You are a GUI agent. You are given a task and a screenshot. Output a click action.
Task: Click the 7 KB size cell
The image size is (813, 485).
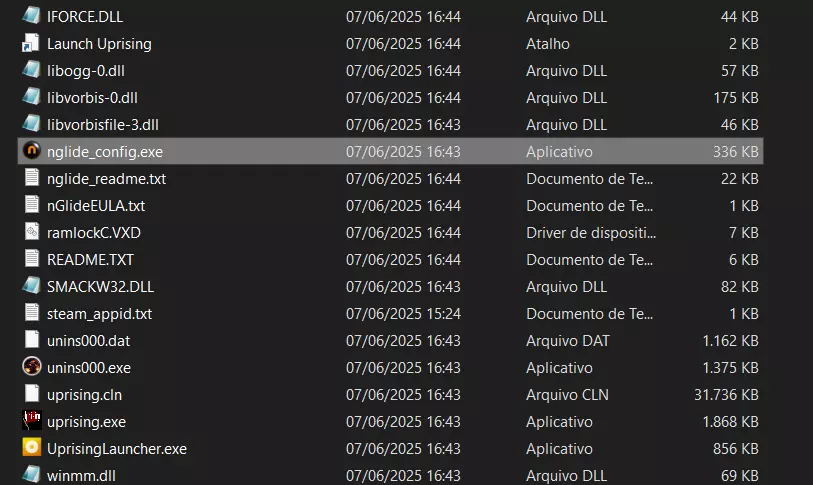coord(744,232)
